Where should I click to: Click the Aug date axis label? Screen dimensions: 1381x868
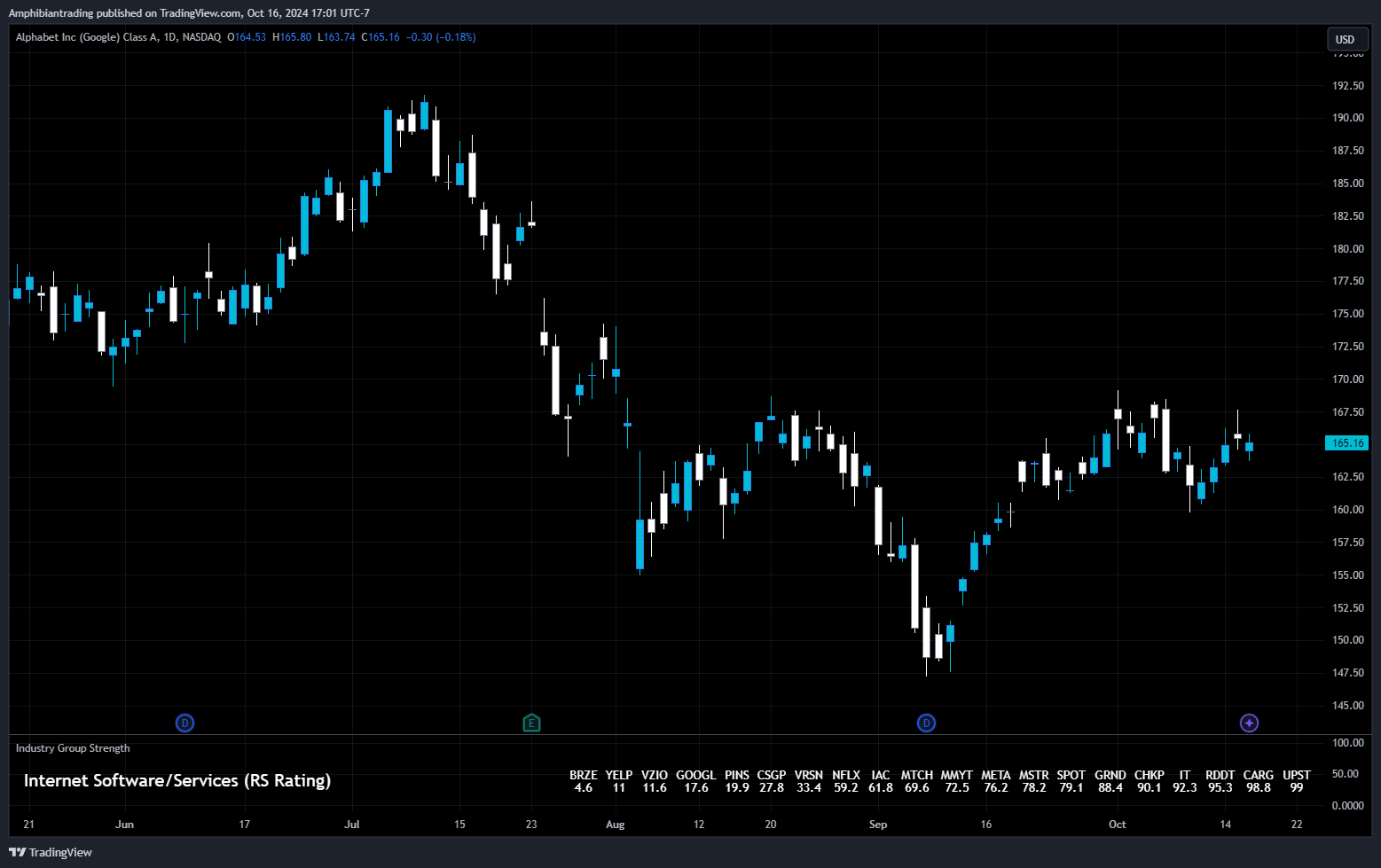(x=615, y=825)
